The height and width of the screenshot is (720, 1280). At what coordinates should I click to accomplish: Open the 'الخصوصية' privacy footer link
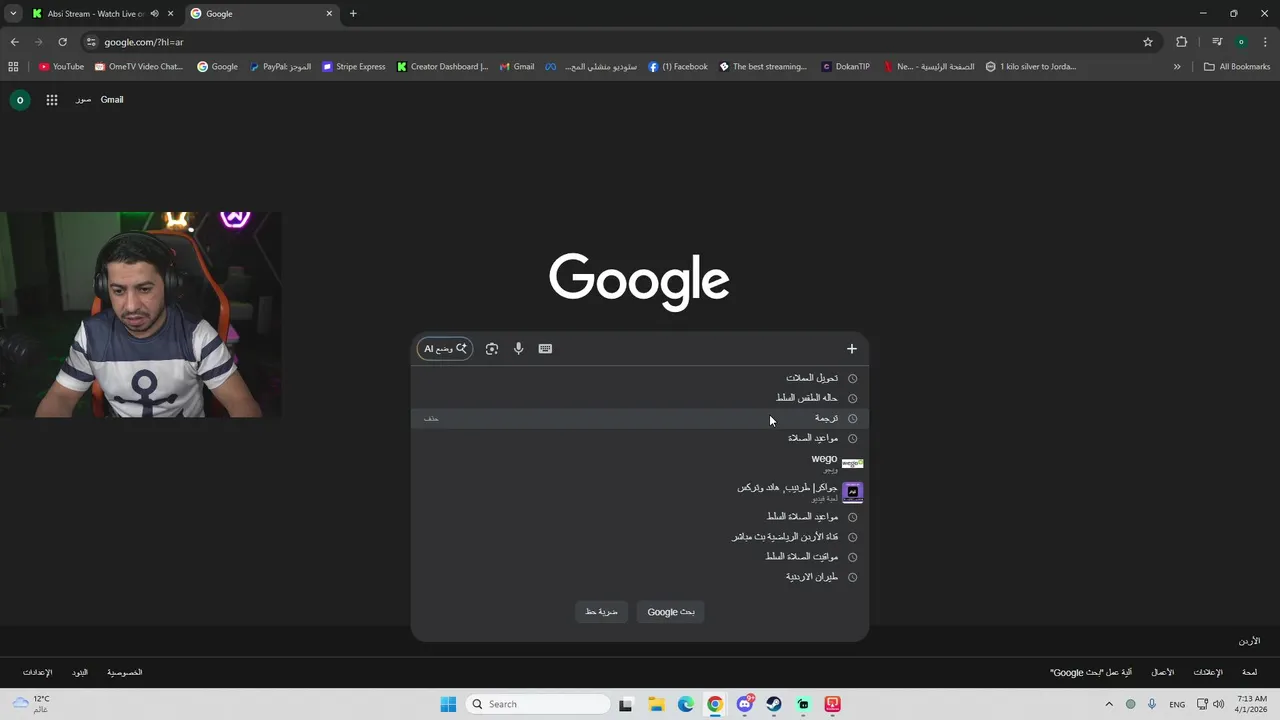coord(125,673)
